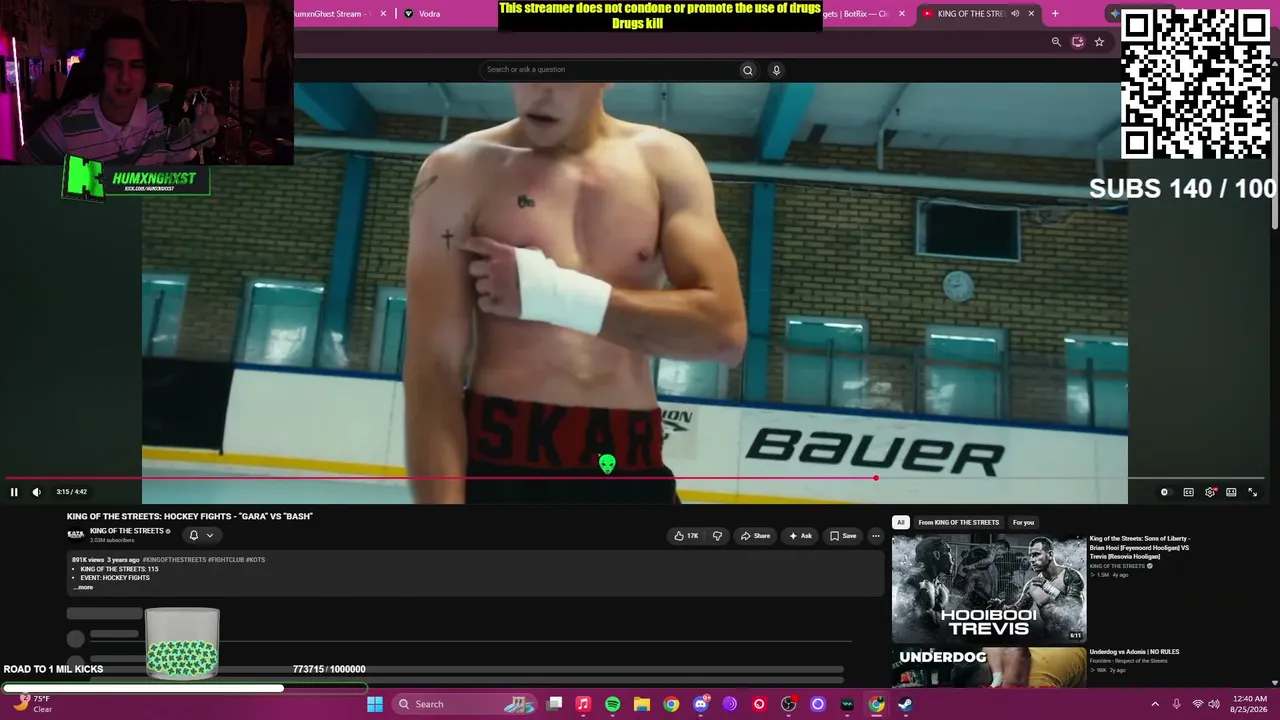
Task: Start voice search with the microphone icon
Action: tap(776, 70)
